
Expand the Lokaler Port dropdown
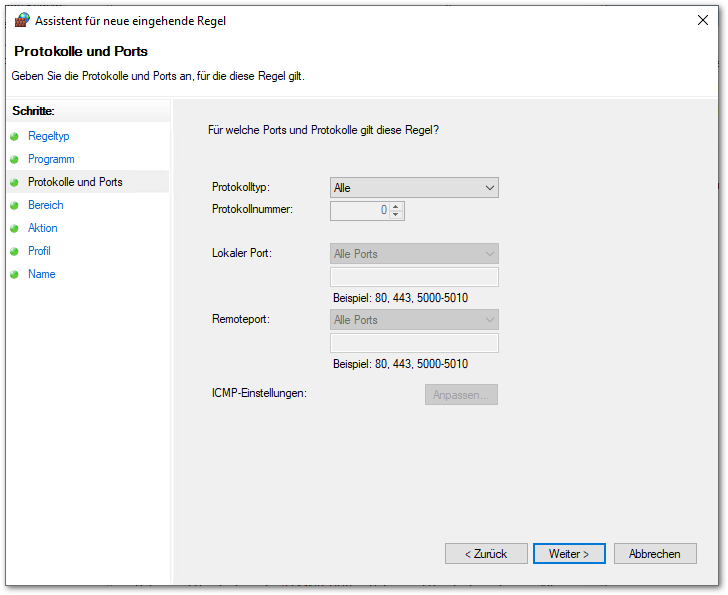(414, 254)
